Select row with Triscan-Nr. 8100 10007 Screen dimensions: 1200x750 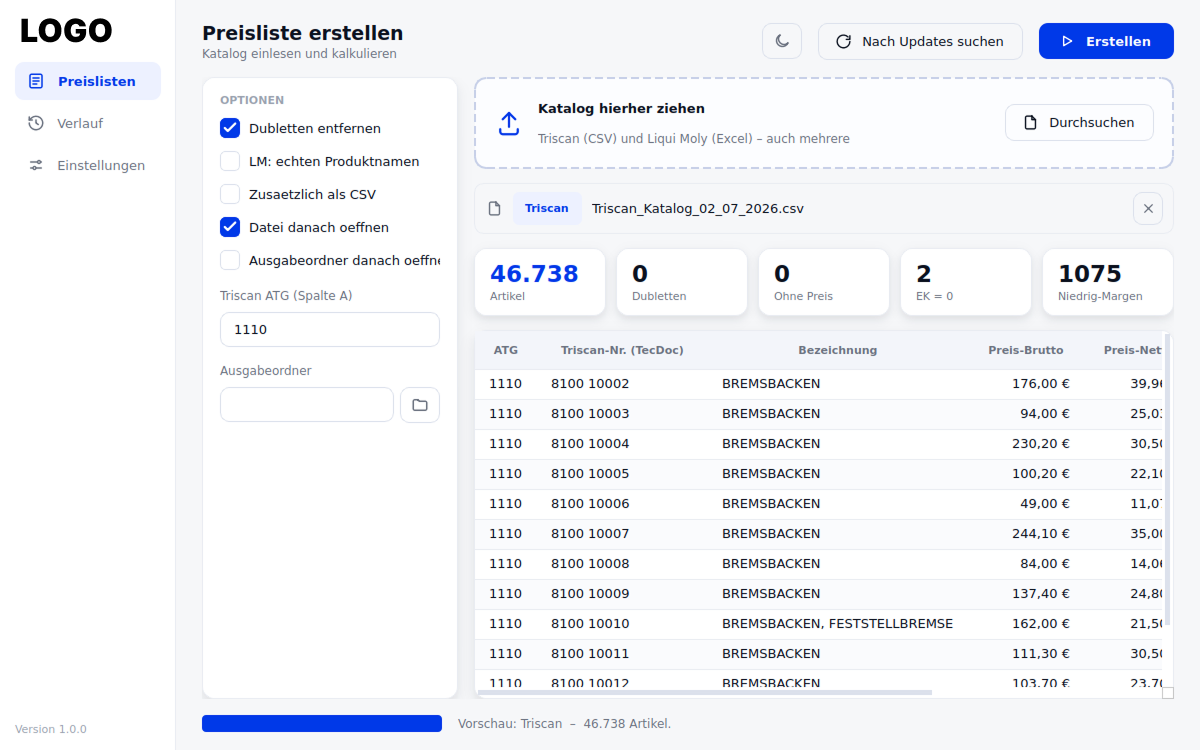pyautogui.click(x=819, y=534)
